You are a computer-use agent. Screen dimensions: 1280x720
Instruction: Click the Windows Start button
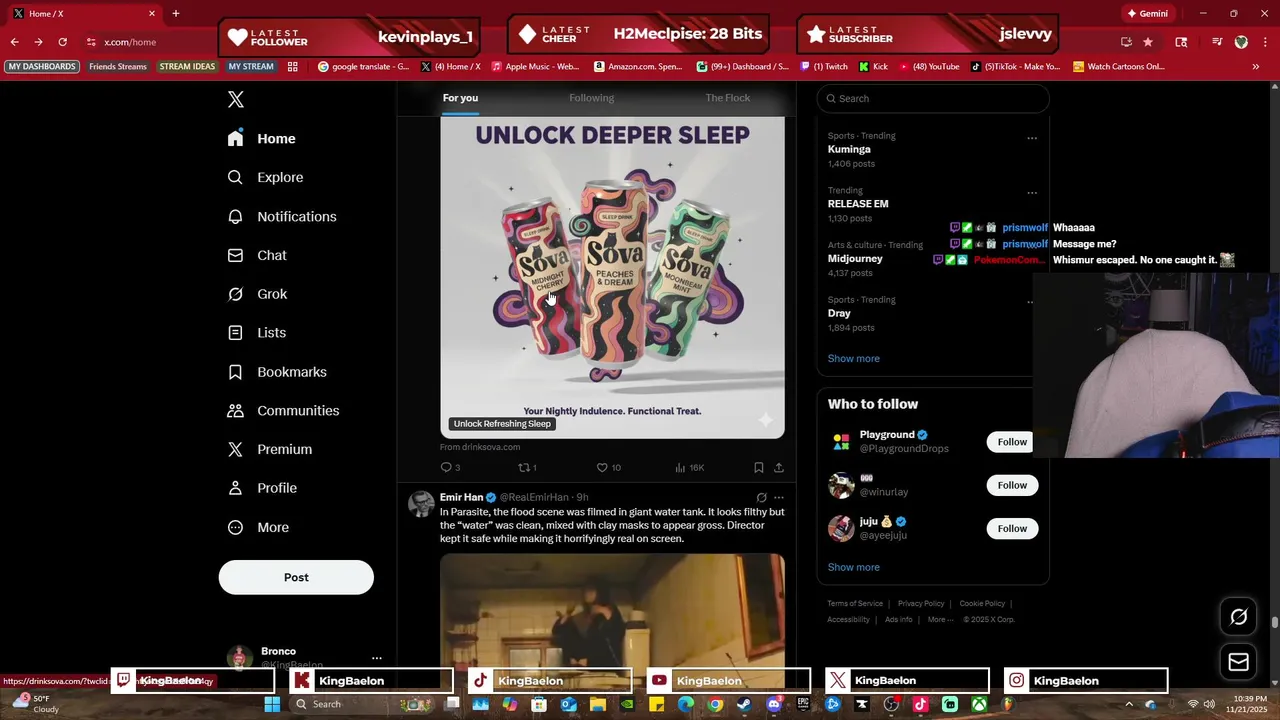tap(272, 704)
